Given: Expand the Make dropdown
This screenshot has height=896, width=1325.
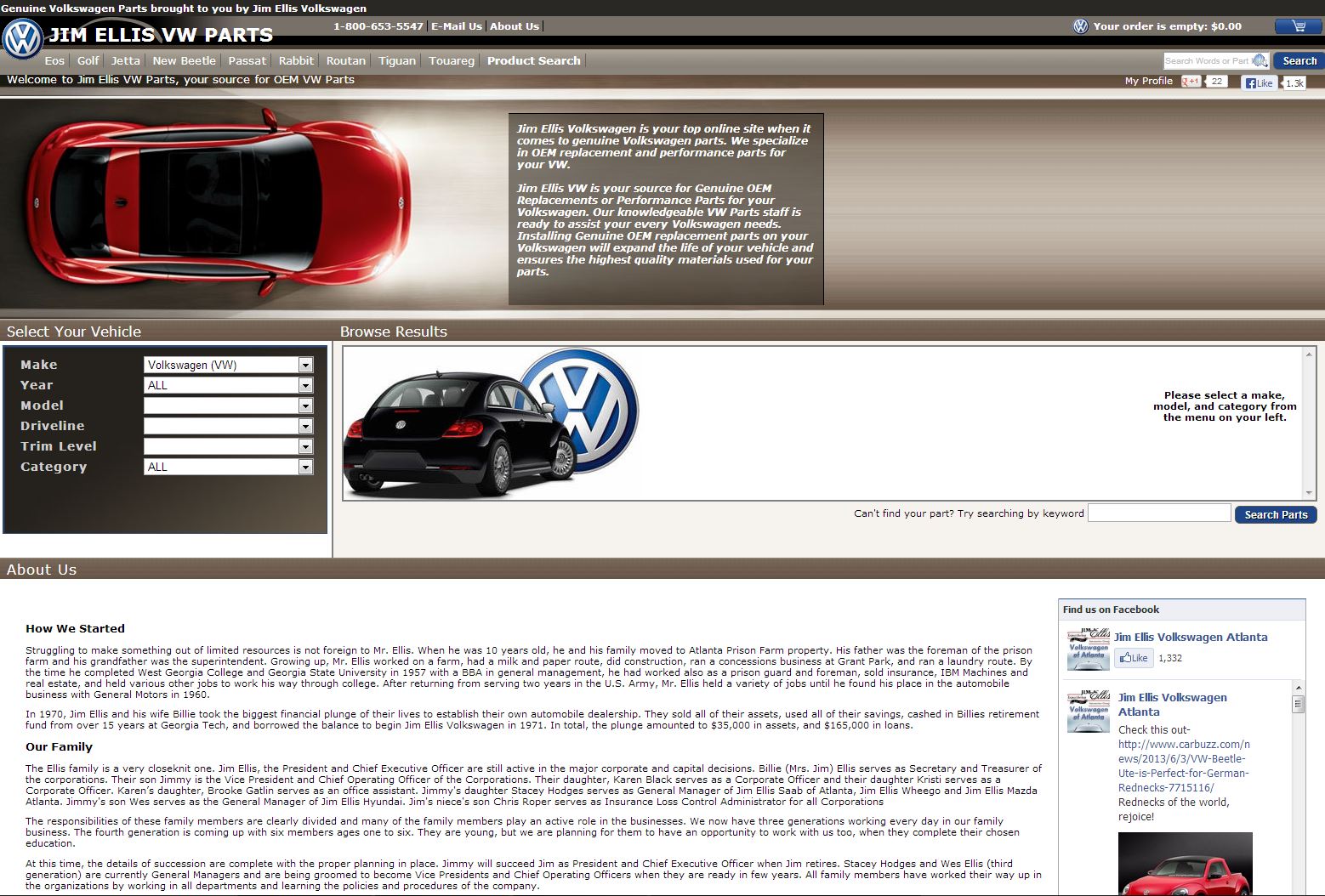Looking at the screenshot, I should click(x=305, y=365).
